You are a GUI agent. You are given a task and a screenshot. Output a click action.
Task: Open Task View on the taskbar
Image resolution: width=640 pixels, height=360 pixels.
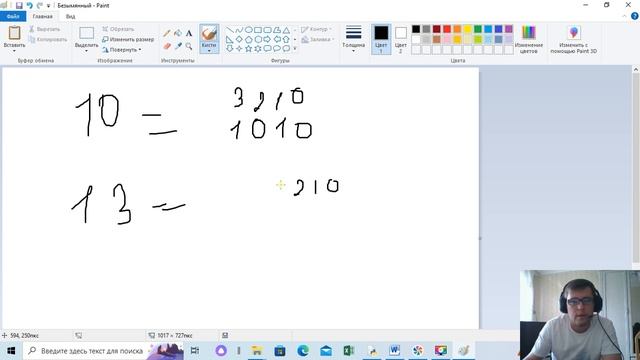pyautogui.click(x=195, y=351)
